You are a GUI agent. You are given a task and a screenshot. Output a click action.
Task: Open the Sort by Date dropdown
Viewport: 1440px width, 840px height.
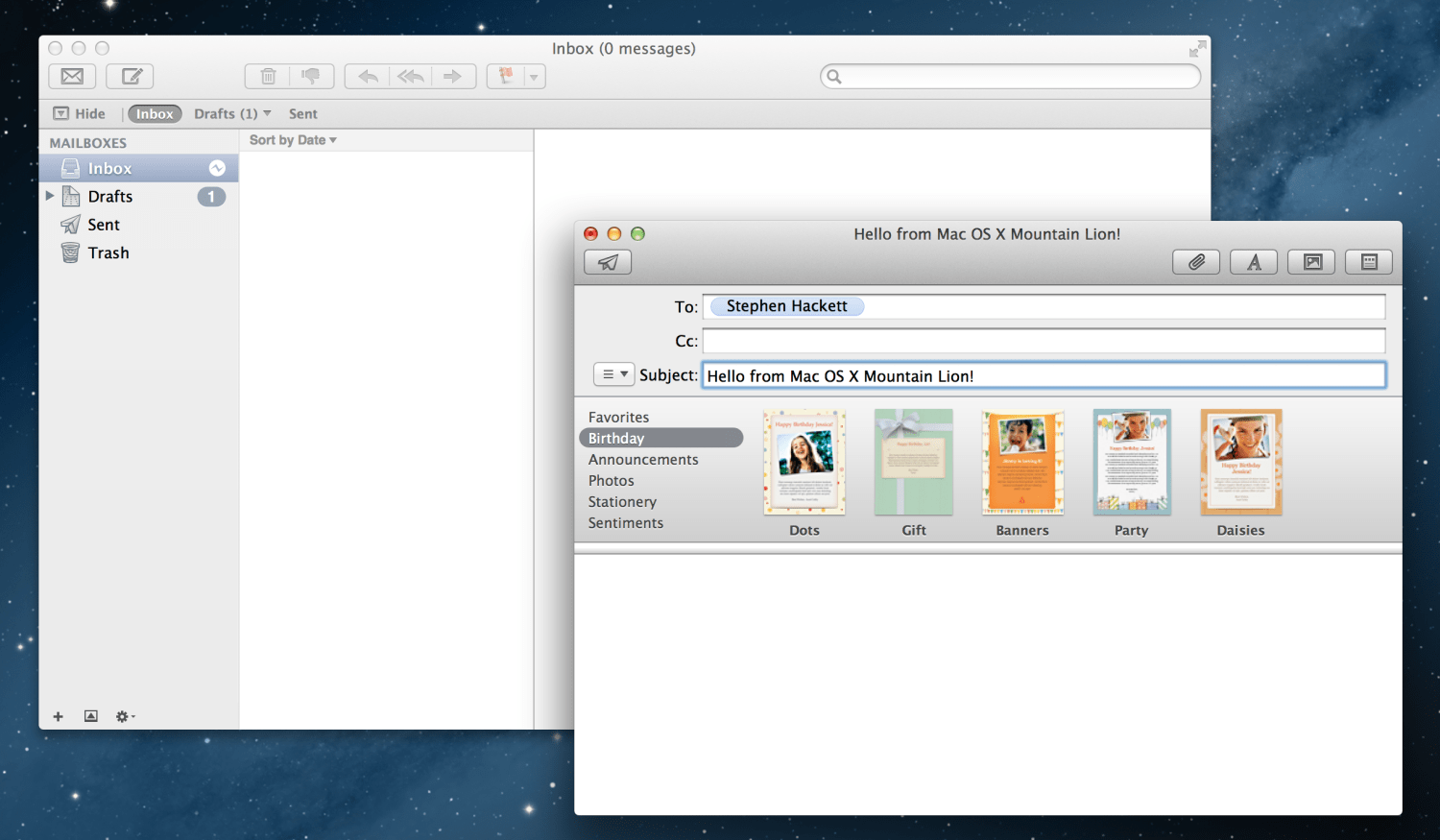pyautogui.click(x=293, y=140)
